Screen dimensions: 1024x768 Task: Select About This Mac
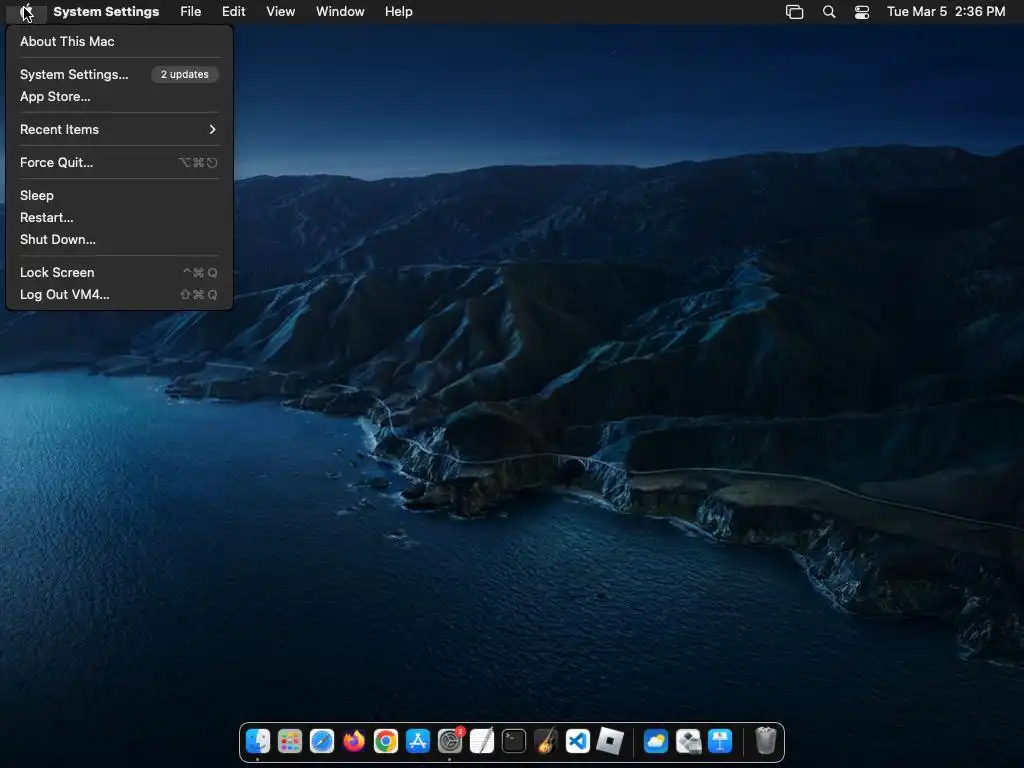[x=67, y=41]
